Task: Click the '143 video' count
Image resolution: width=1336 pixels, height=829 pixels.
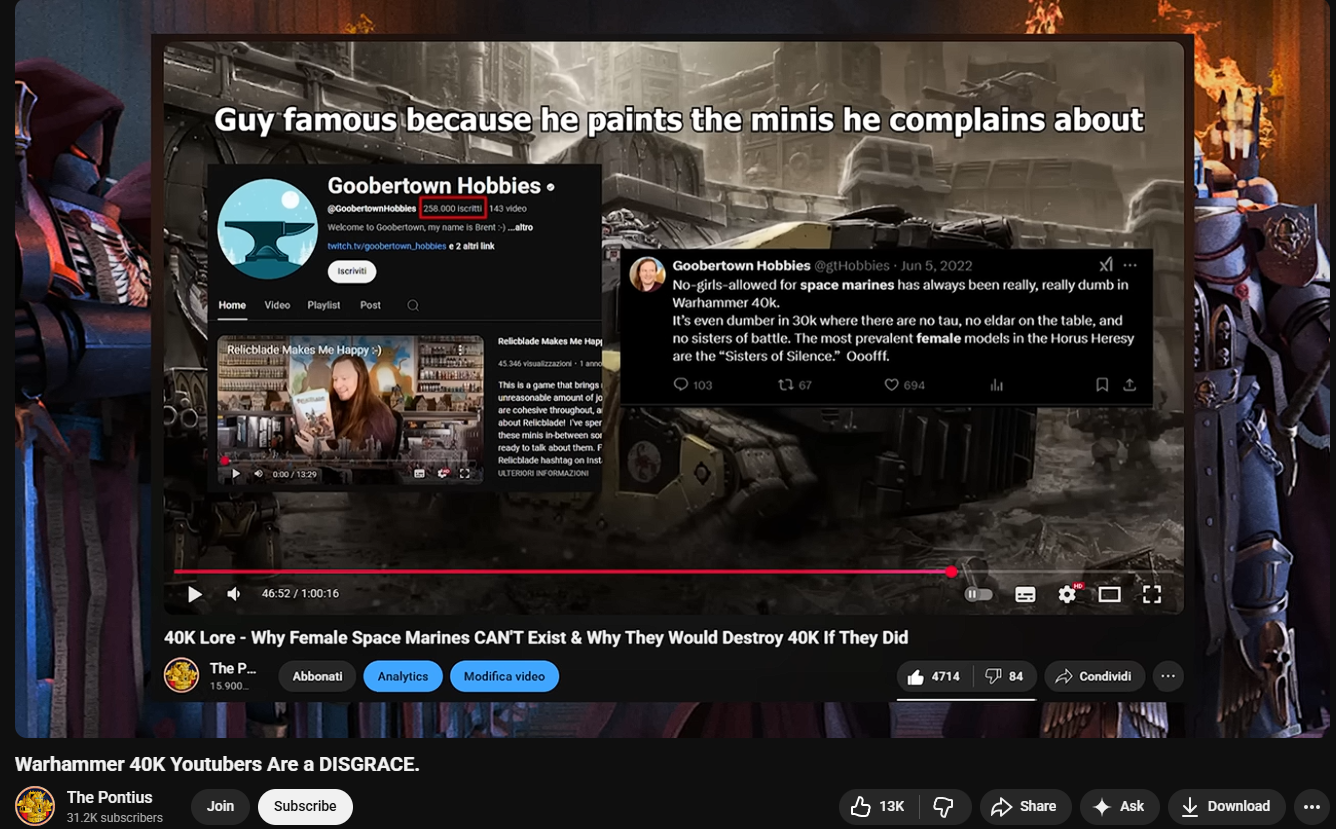Action: point(508,209)
